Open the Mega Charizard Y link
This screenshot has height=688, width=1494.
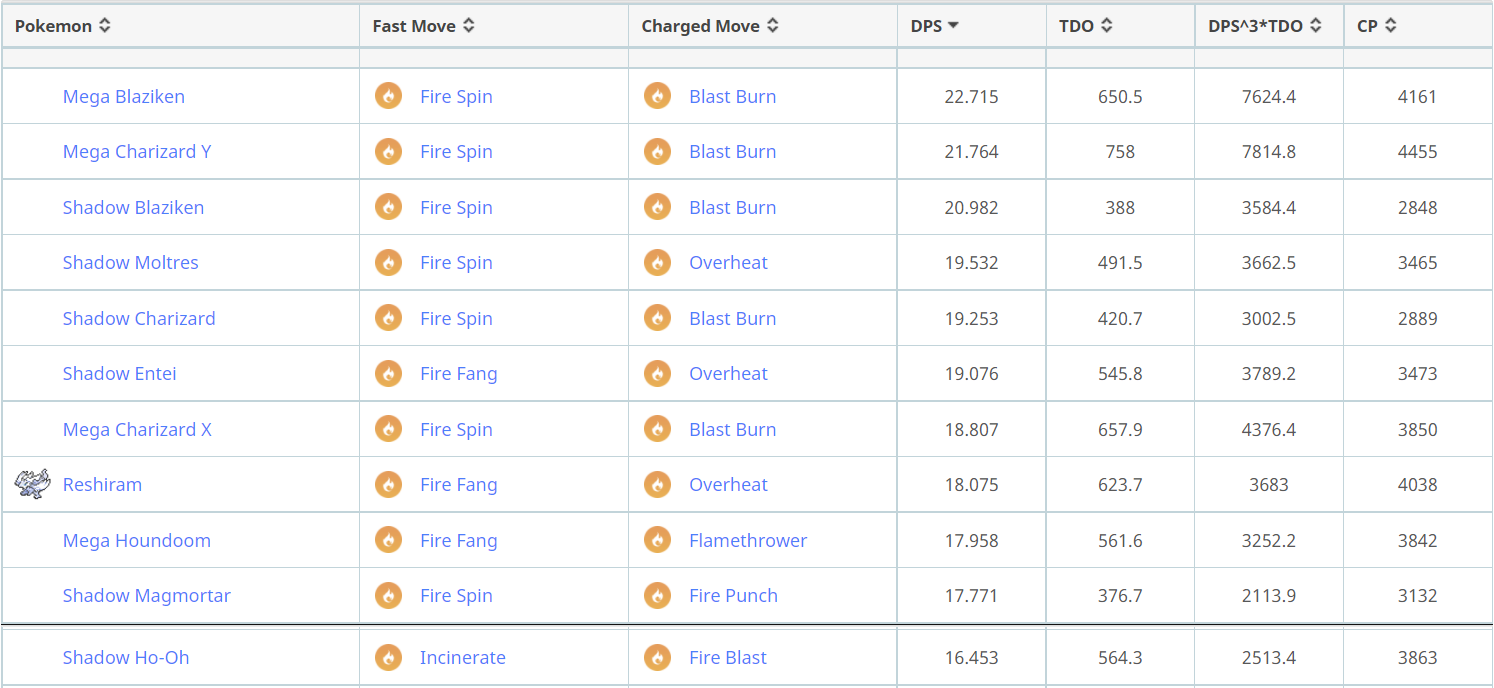[x=137, y=151]
